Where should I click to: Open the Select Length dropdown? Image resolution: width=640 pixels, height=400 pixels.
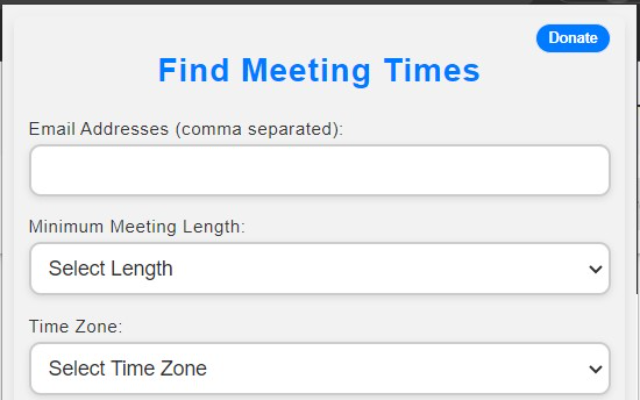point(319,269)
